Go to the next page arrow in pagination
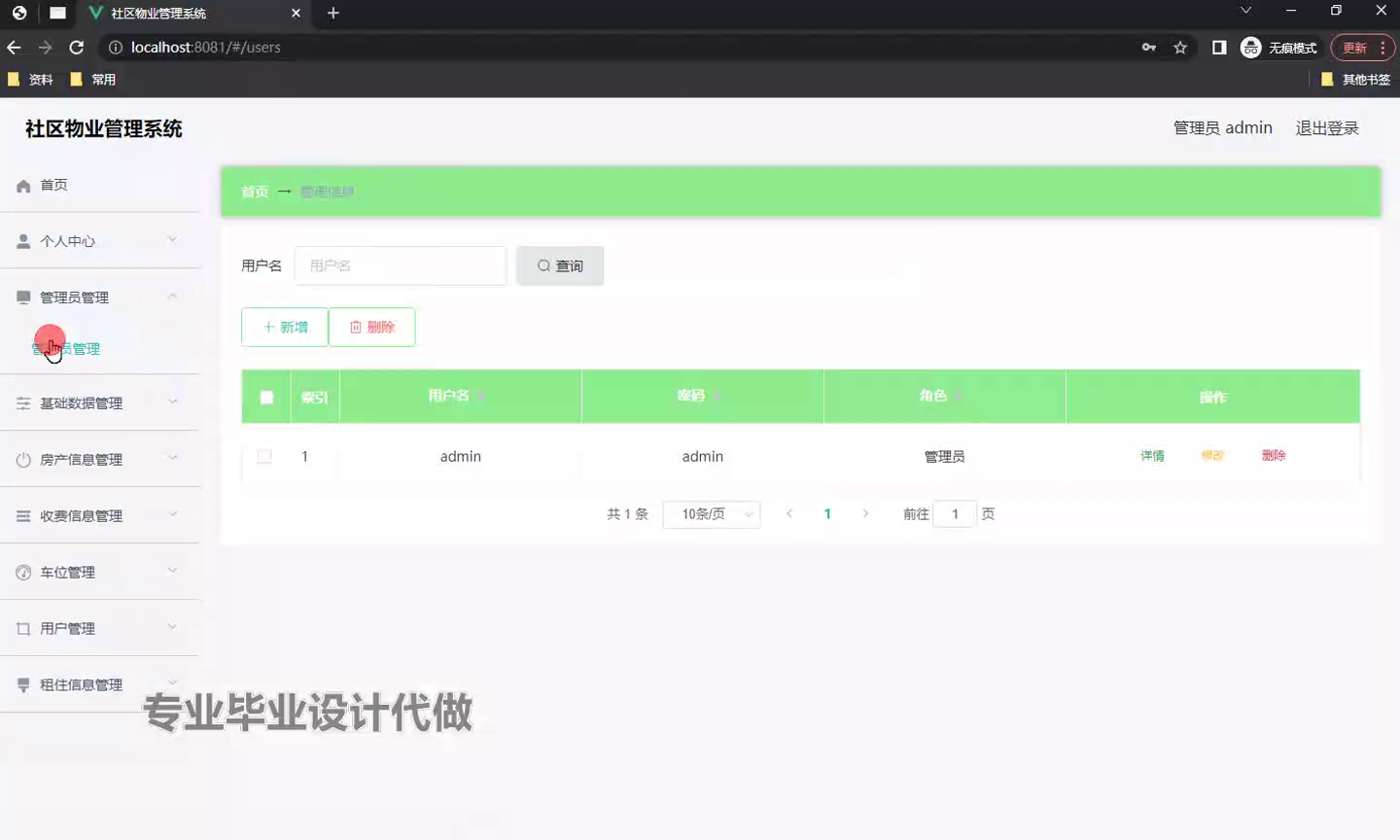The image size is (1400, 840). pos(865,514)
